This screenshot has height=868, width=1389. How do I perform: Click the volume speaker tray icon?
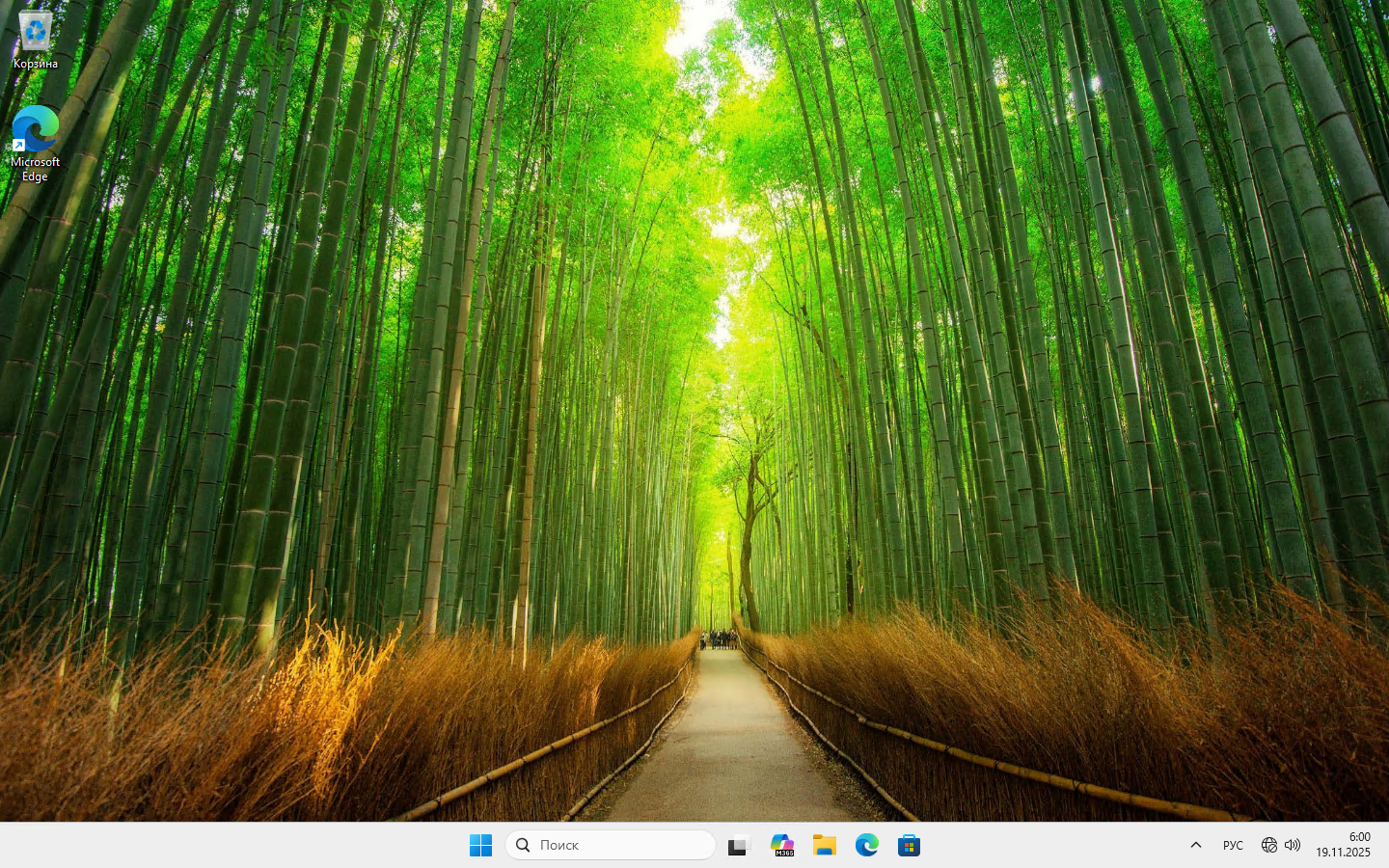tap(1293, 845)
